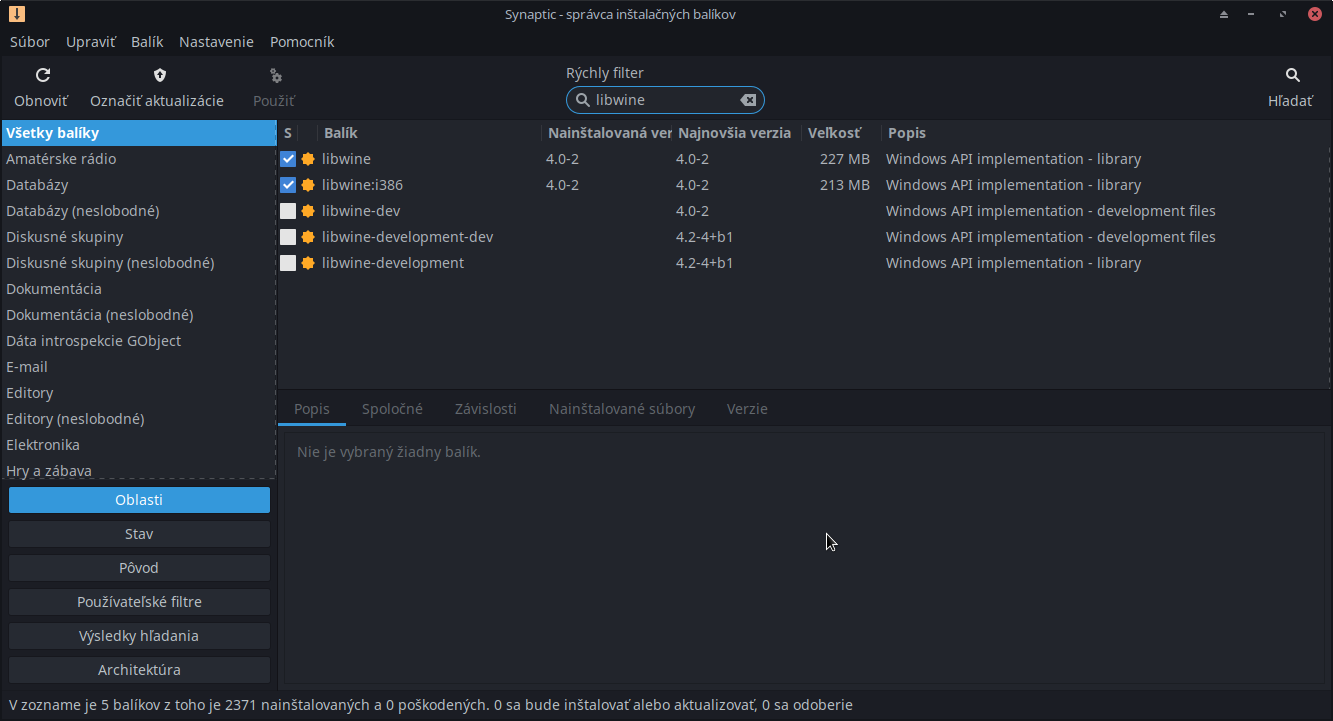The width and height of the screenshot is (1333, 721).
Task: Click the Výsledky hľadania button
Action: (139, 636)
